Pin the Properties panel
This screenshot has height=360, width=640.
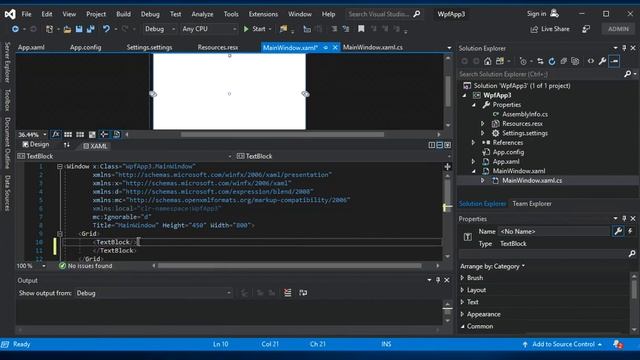click(x=624, y=219)
